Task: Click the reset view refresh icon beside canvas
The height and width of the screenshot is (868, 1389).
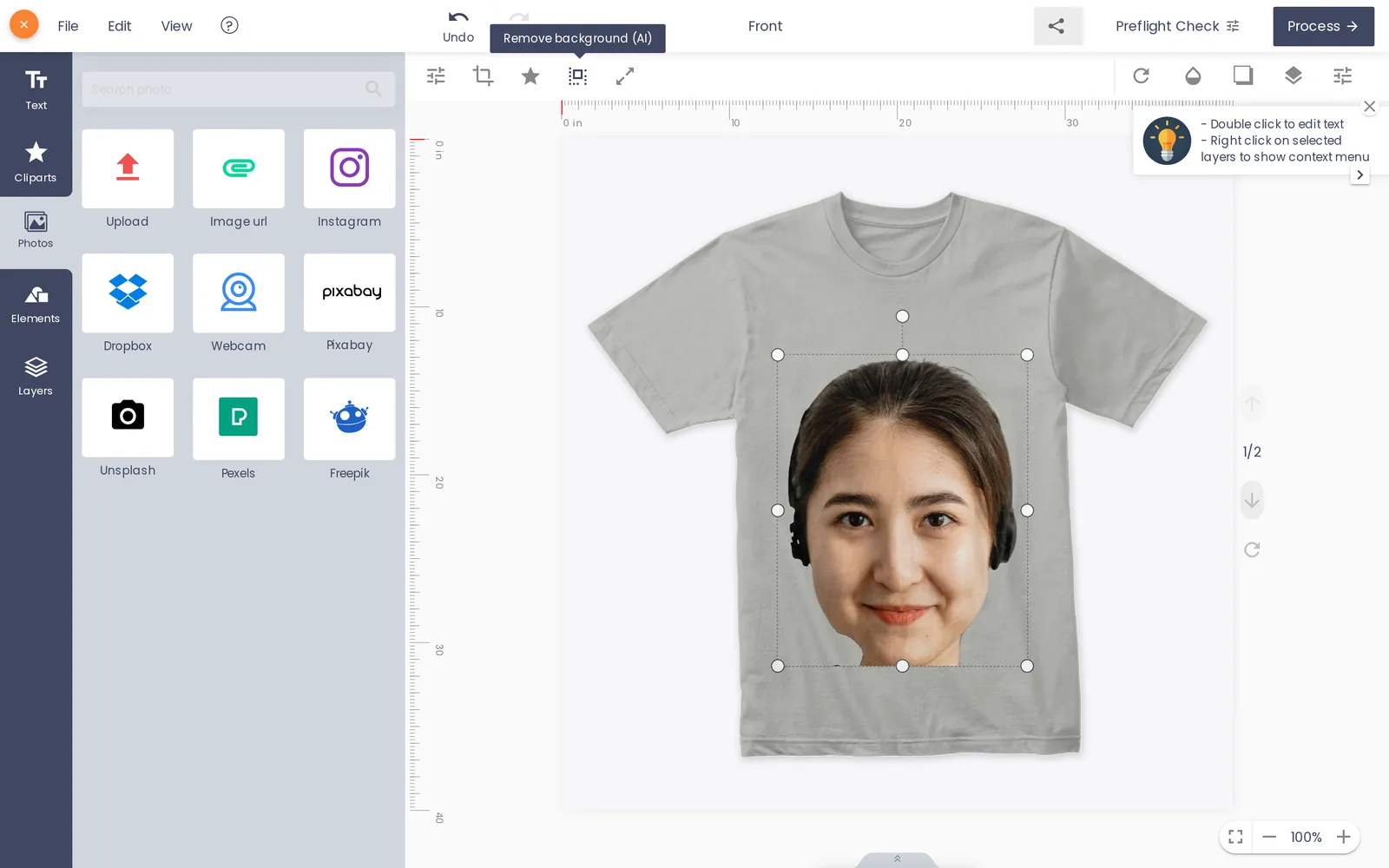Action: click(x=1252, y=549)
